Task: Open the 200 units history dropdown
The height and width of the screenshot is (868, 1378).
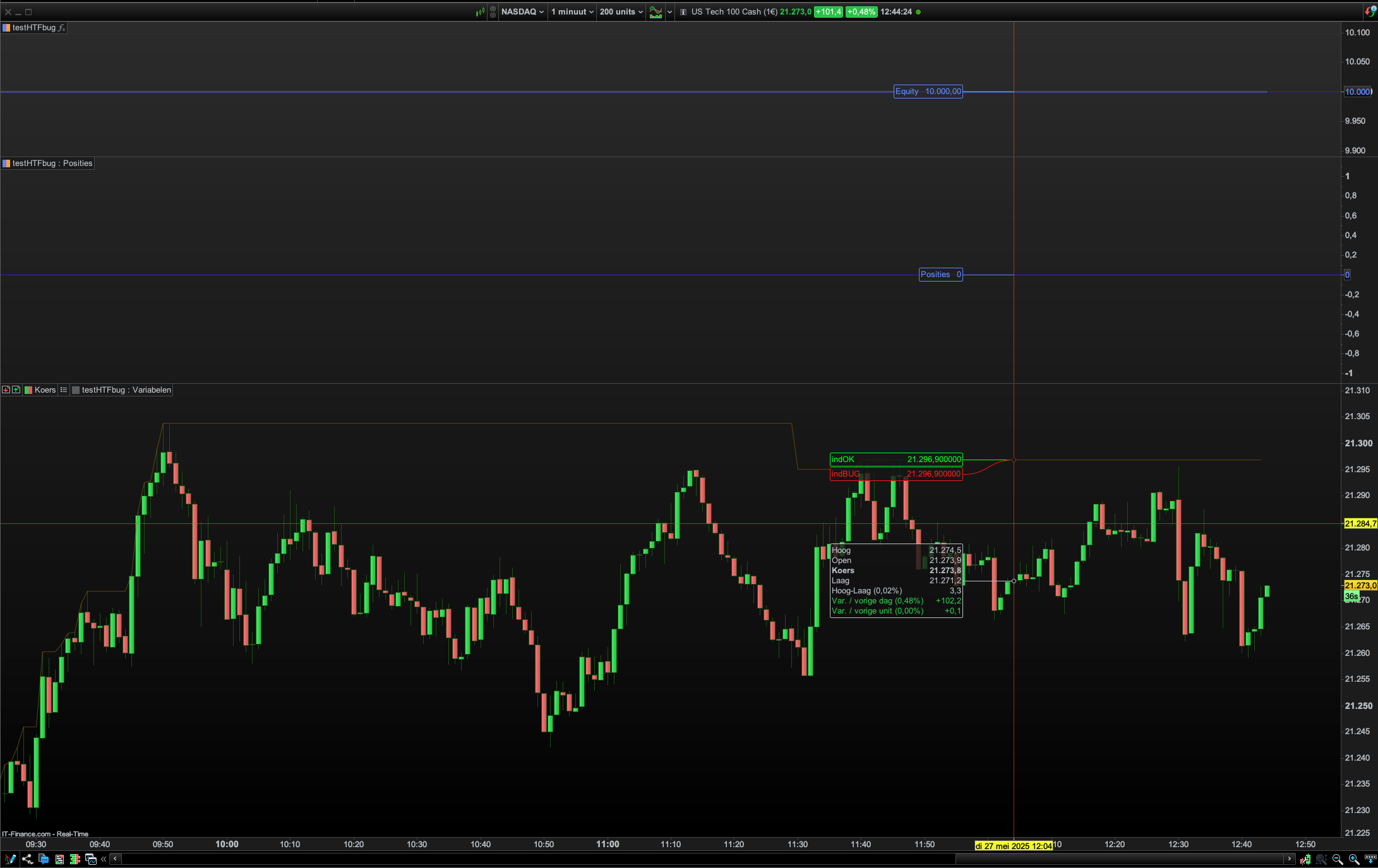Action: tap(621, 11)
